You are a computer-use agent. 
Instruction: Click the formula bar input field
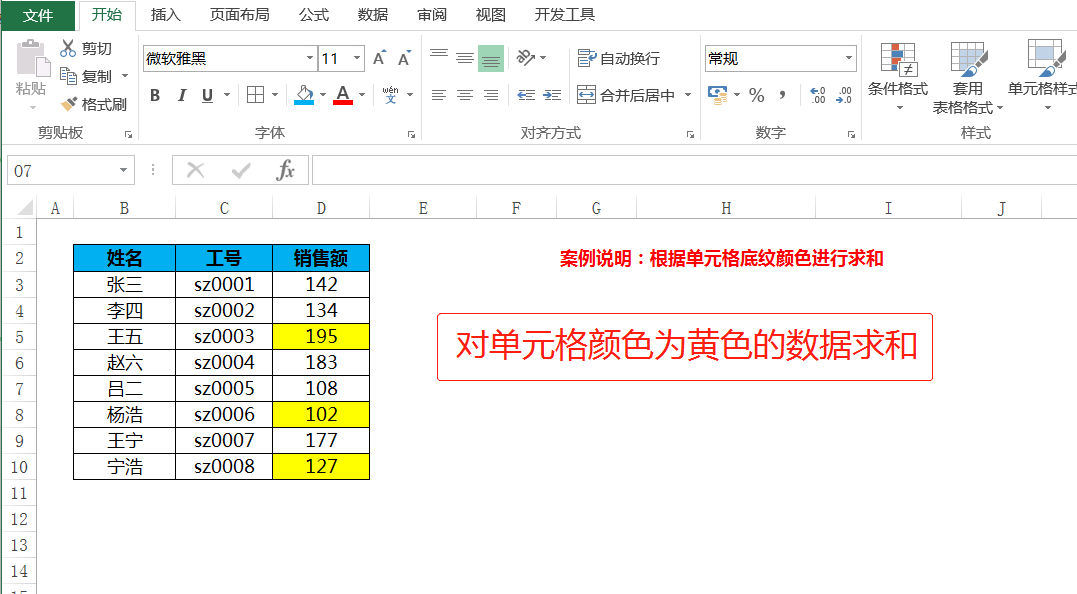pos(694,170)
